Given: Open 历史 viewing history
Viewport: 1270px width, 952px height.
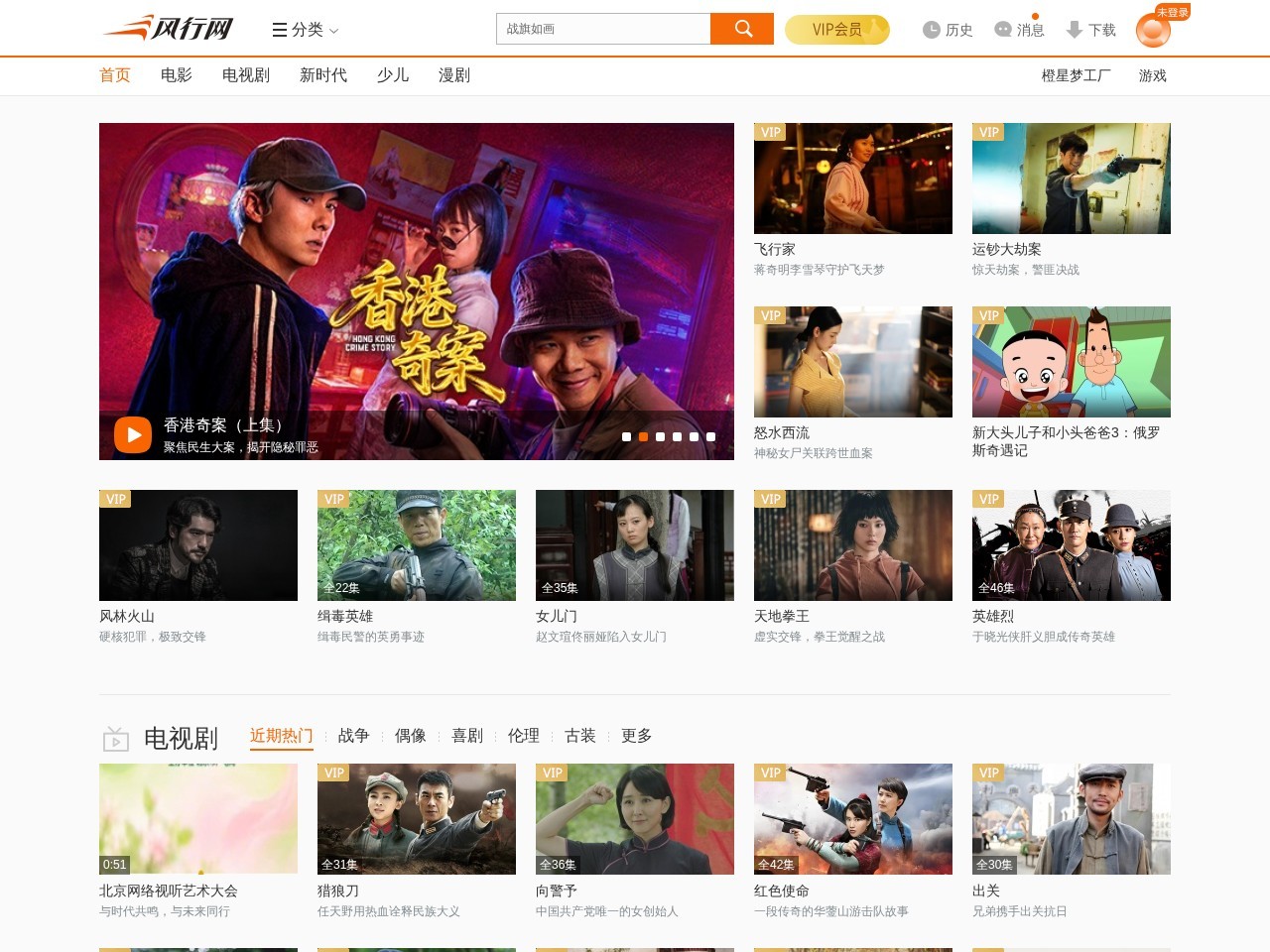Looking at the screenshot, I should pos(948,30).
